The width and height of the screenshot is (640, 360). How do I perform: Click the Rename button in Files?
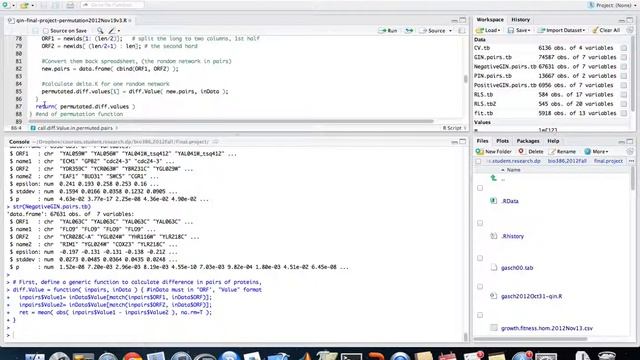pos(562,151)
